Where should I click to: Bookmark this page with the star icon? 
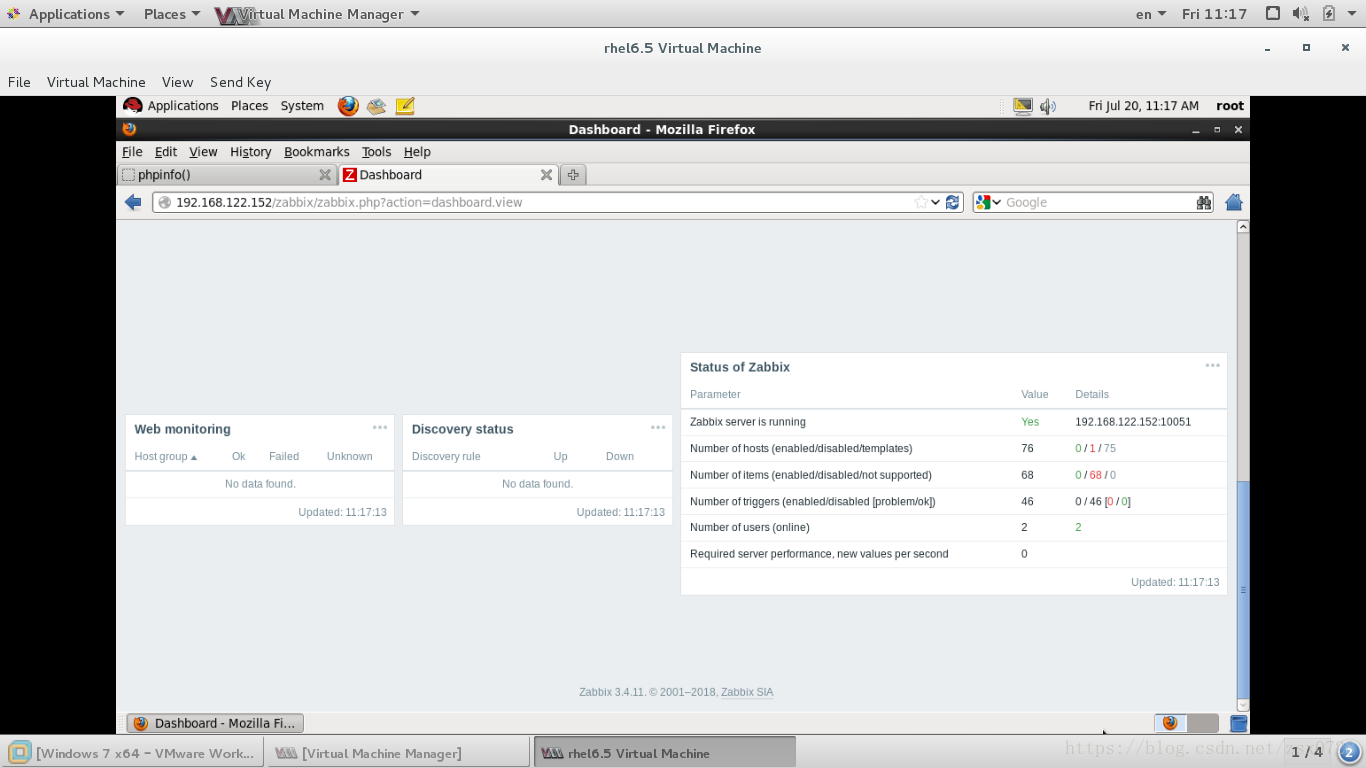tap(921, 202)
